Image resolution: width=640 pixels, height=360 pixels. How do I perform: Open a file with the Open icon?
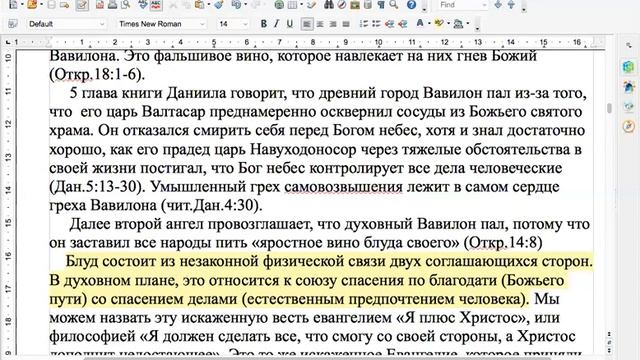tap(32, 4)
